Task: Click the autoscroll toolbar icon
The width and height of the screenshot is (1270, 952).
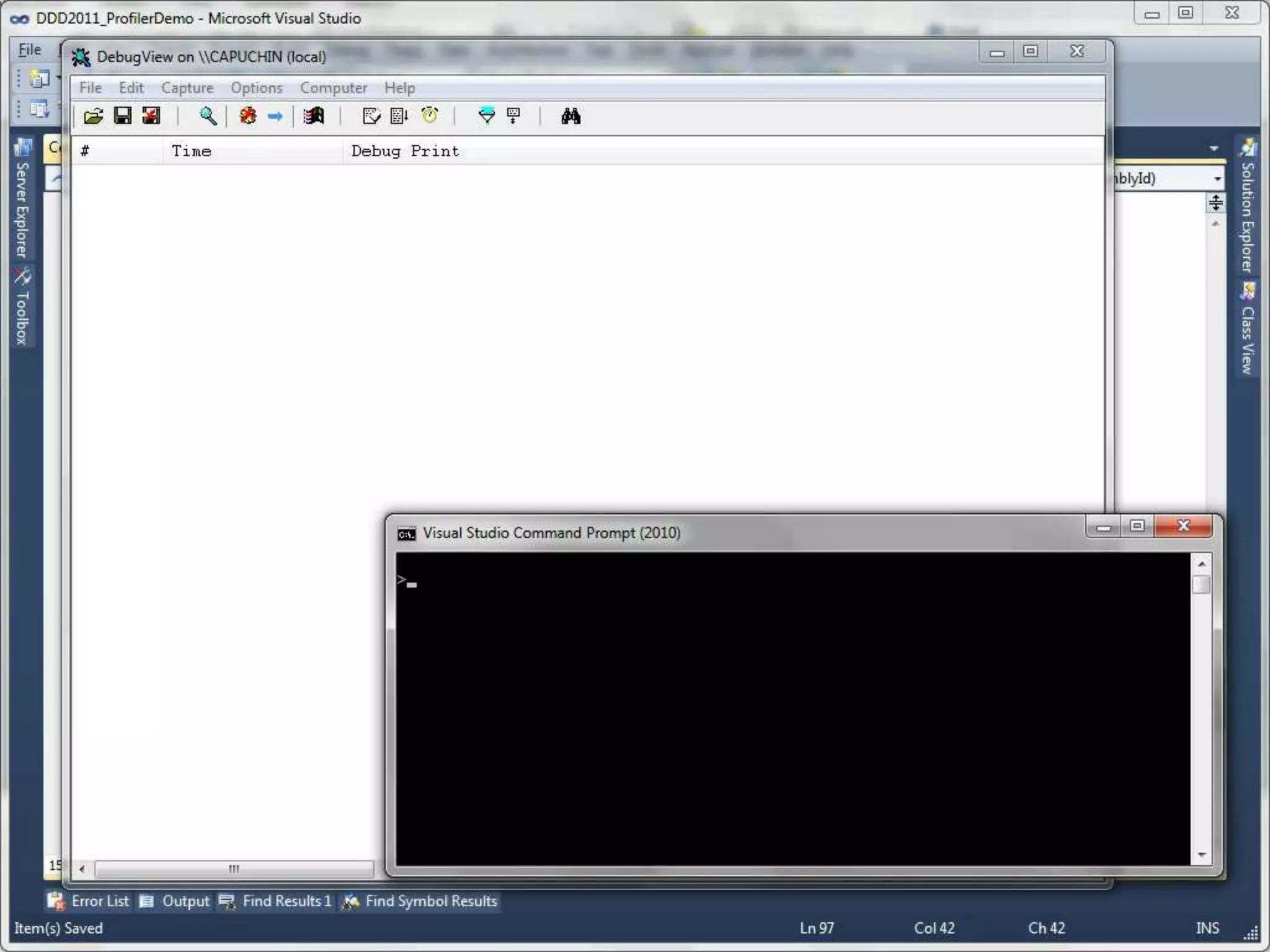Action: [x=399, y=116]
